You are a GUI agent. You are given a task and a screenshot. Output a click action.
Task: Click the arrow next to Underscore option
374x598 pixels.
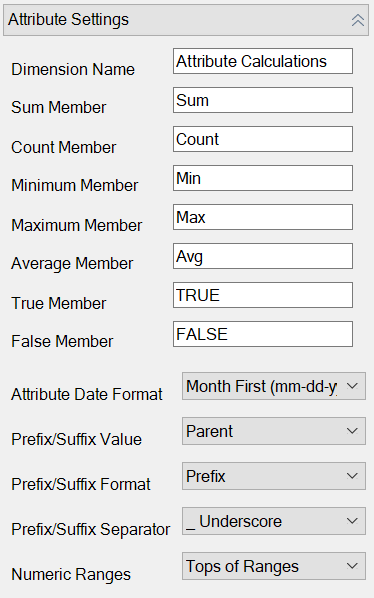tap(352, 521)
